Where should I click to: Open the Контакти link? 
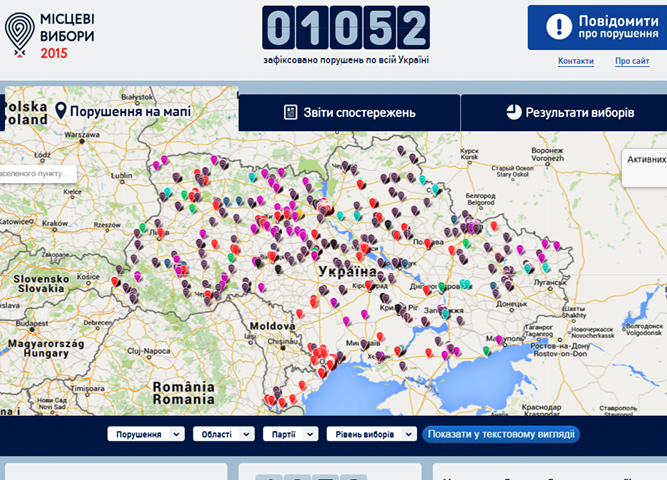(576, 61)
